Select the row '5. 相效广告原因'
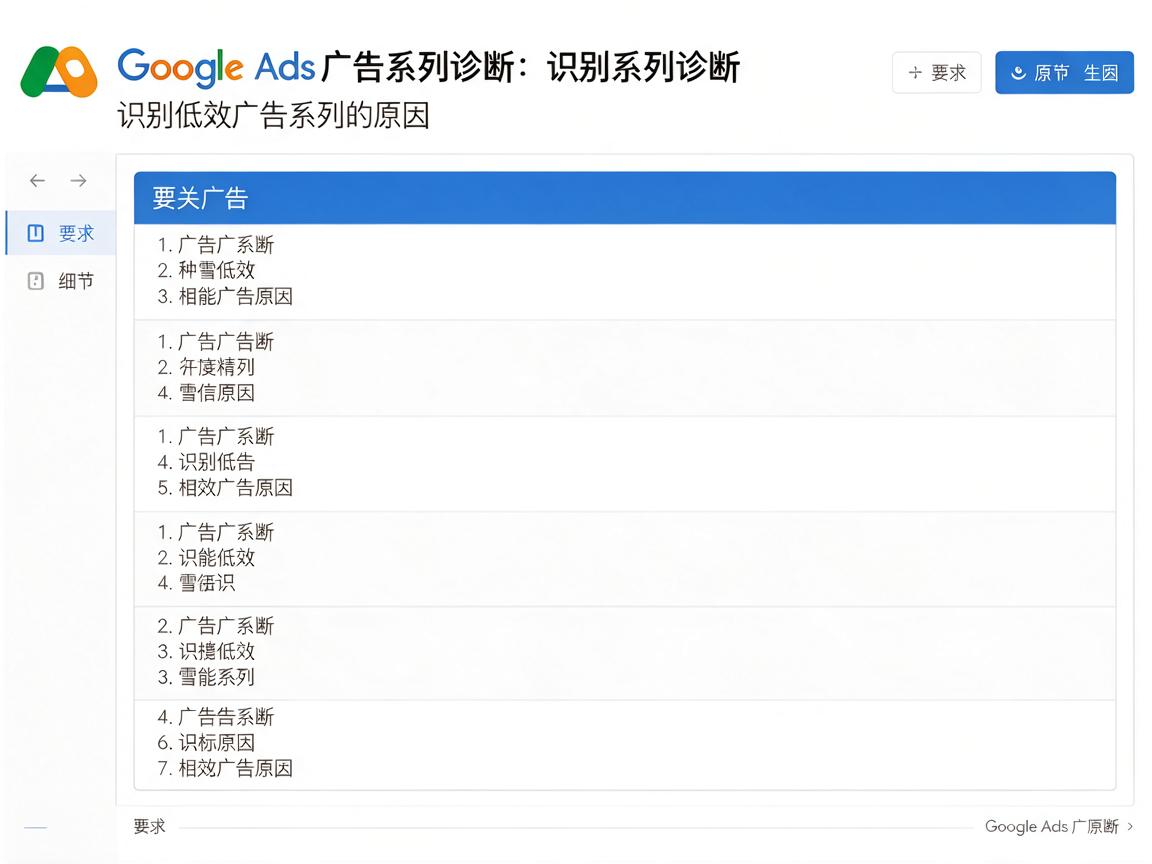The image size is (1152, 864). [225, 488]
